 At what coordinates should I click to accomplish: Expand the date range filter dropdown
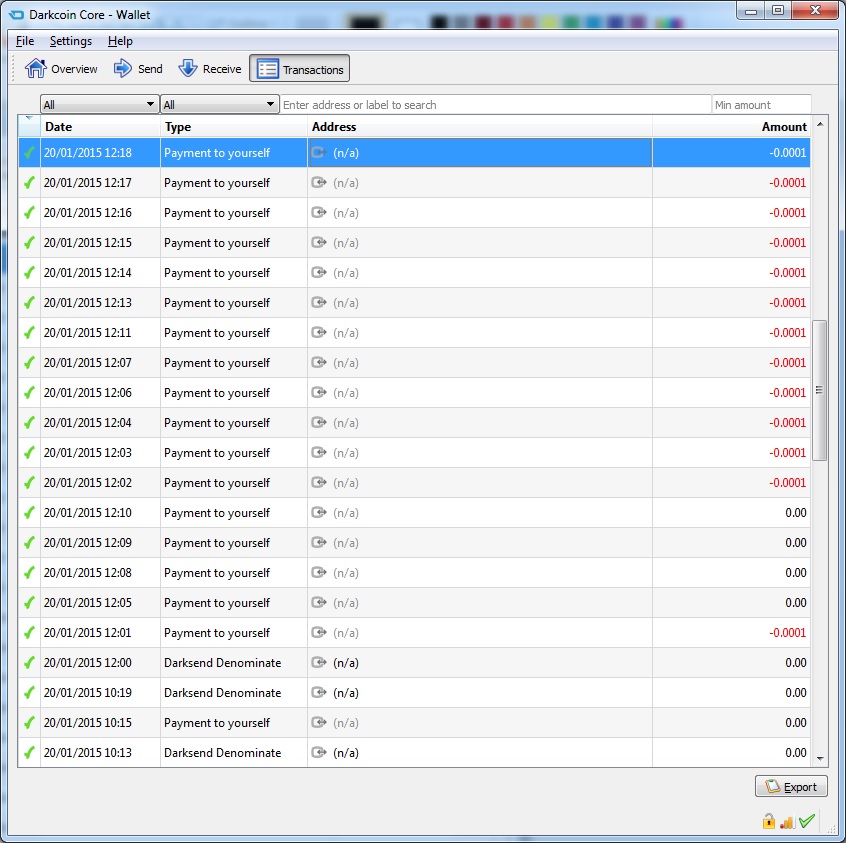[x=99, y=104]
